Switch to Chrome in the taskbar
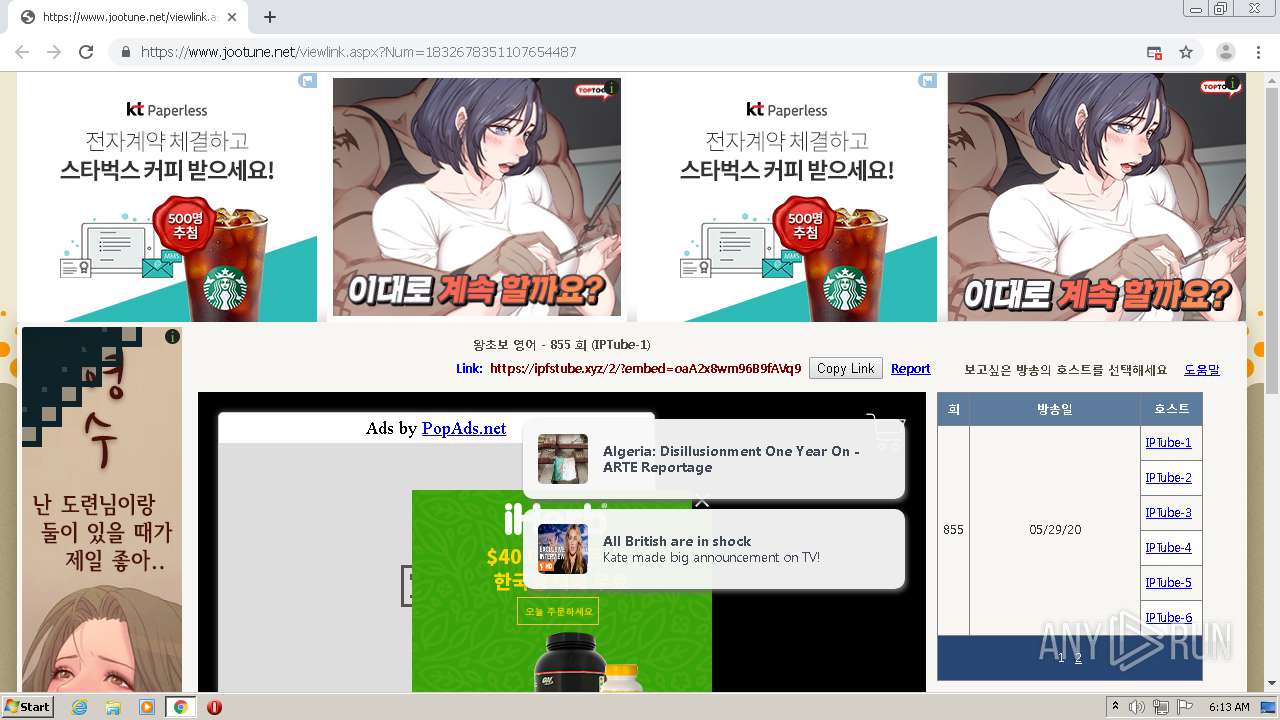1280x720 pixels. [x=180, y=707]
